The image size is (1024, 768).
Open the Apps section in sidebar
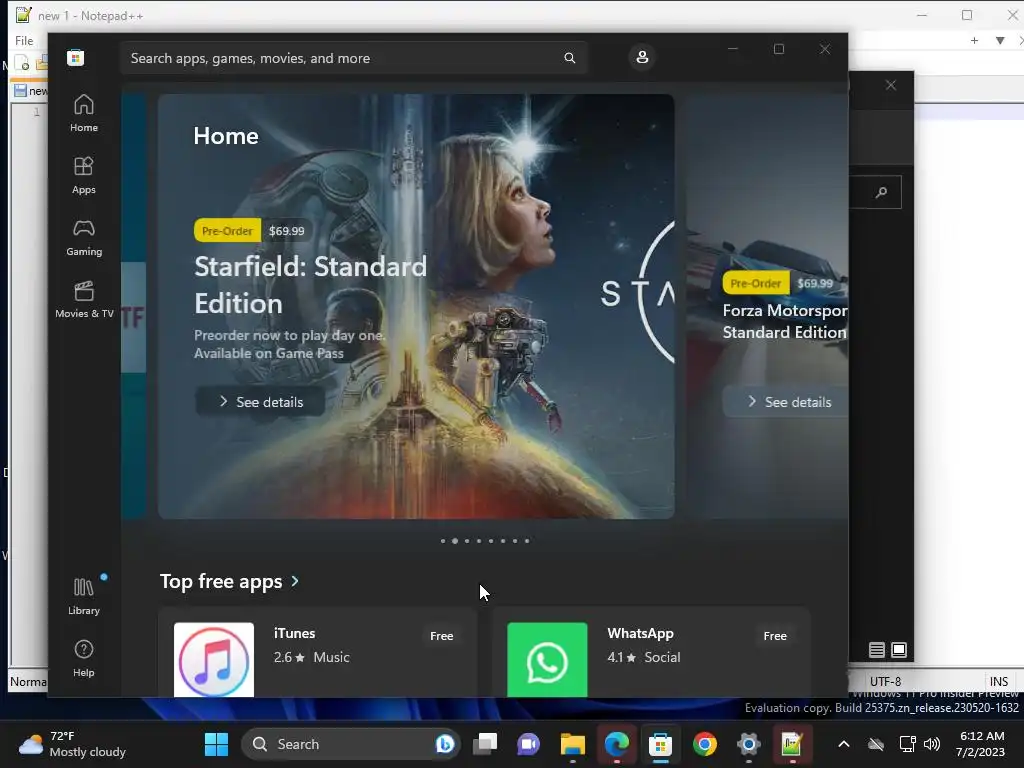84,176
